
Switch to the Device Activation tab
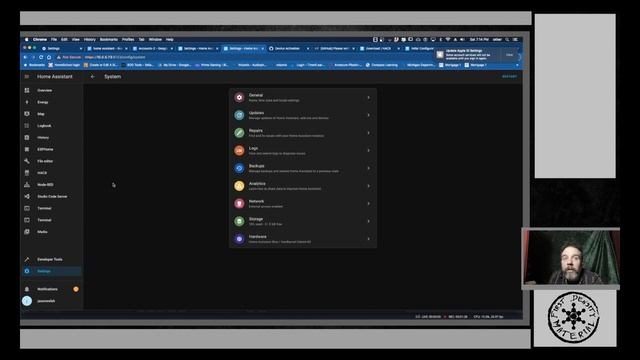click(289, 49)
